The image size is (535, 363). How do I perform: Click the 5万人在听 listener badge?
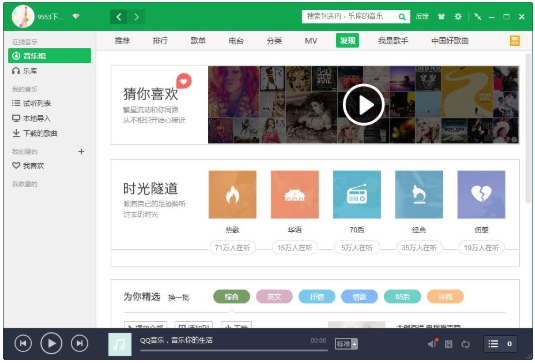point(357,247)
